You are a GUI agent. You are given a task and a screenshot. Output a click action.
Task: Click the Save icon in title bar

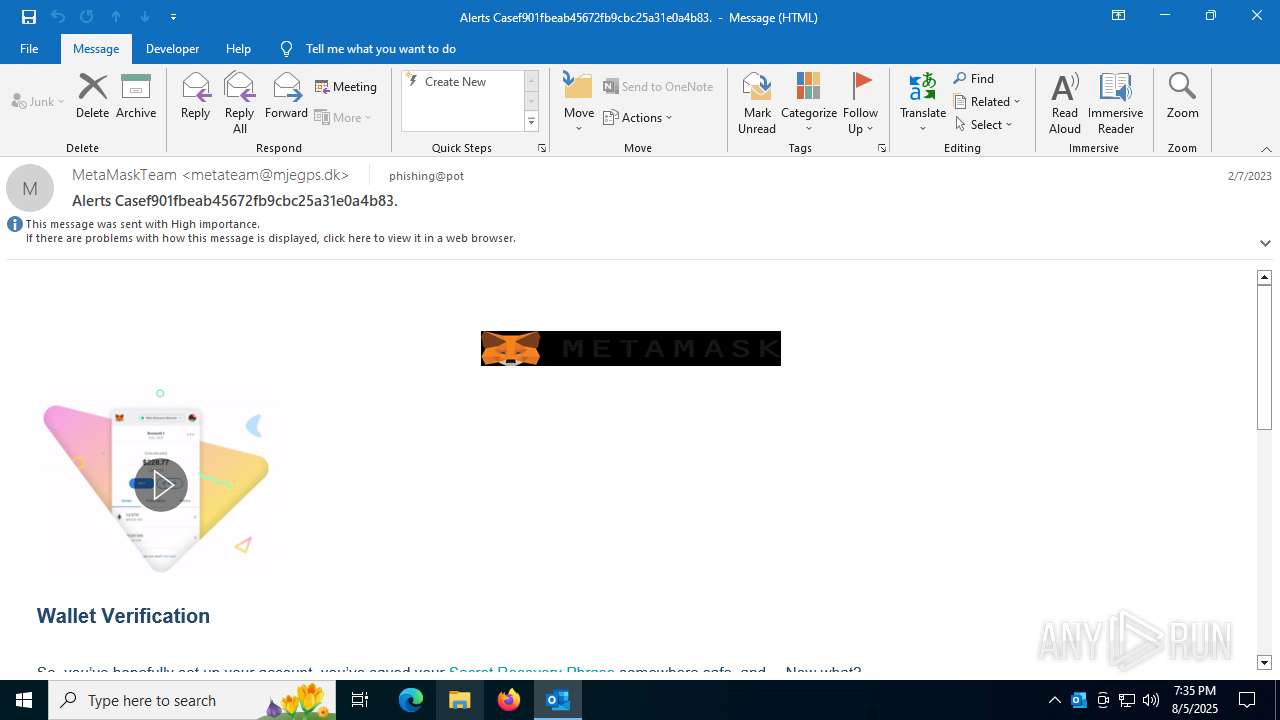29,17
